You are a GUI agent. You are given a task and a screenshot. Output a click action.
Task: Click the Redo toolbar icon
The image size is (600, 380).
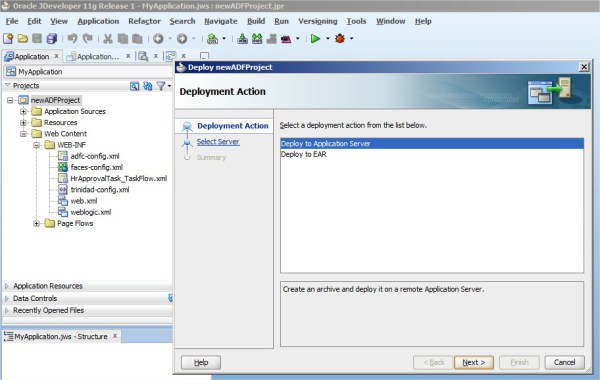coord(88,39)
